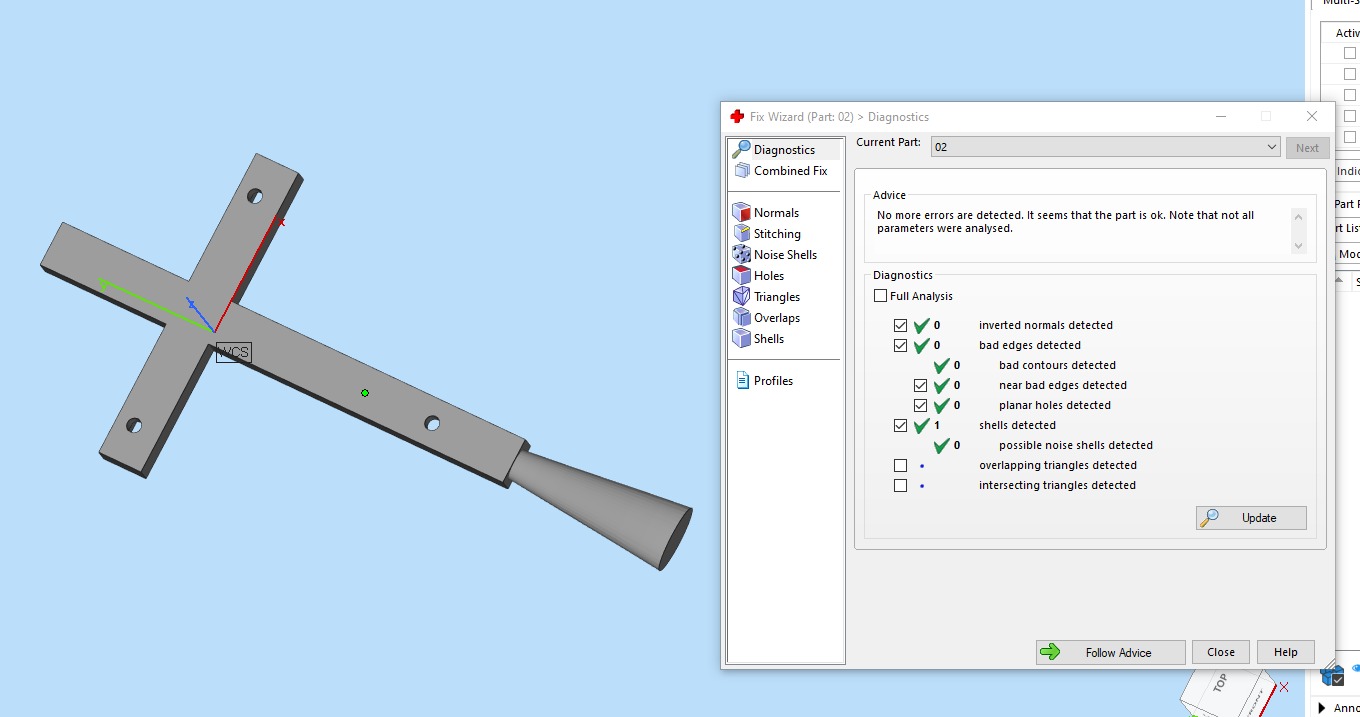Open the Combined Fix page

click(x=786, y=171)
